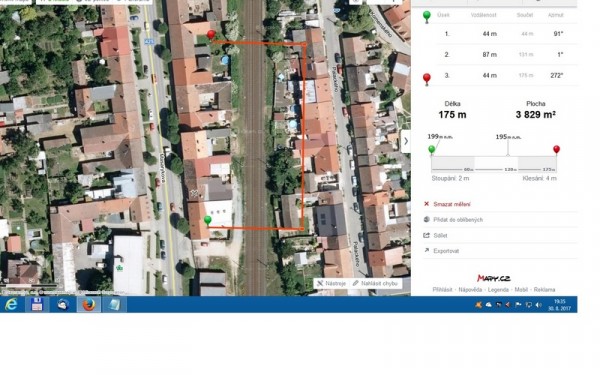Click the red X Smazat měření icon
600x375 pixels.
click(427, 204)
